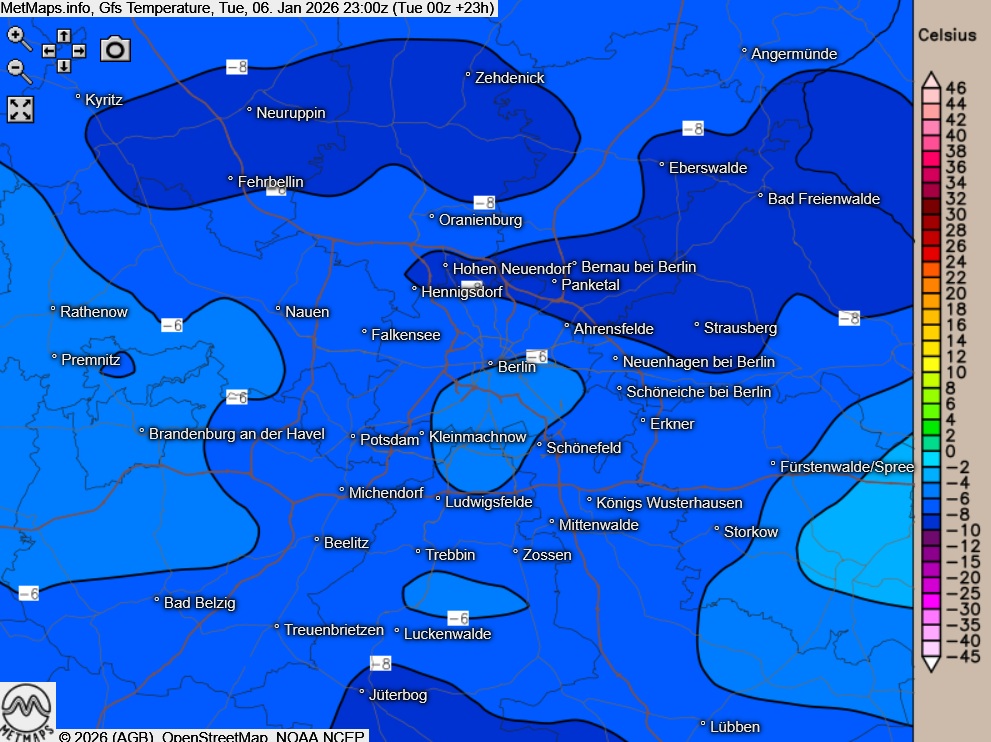Take a snapshot with the camera icon
The image size is (991, 742).
tap(115, 49)
